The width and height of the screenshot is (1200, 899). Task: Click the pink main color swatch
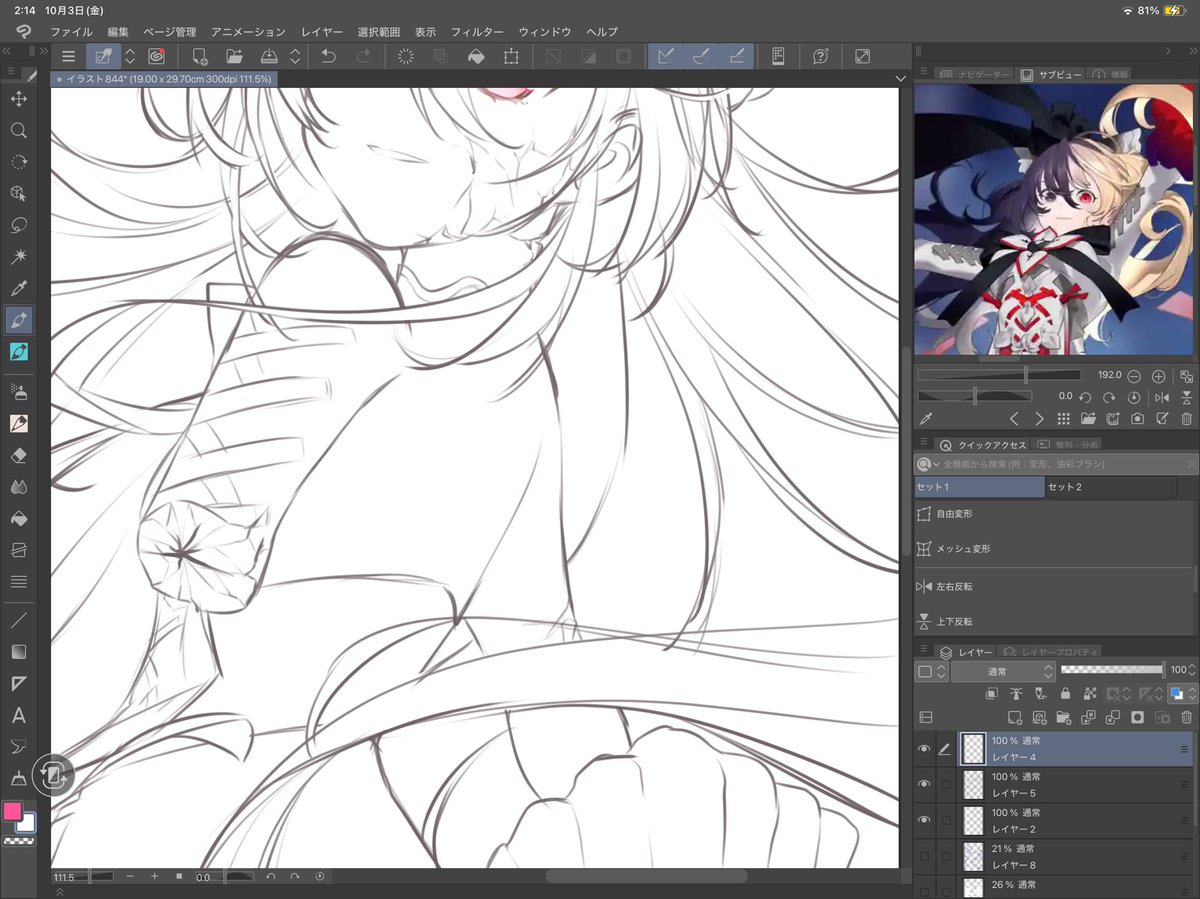click(12, 811)
